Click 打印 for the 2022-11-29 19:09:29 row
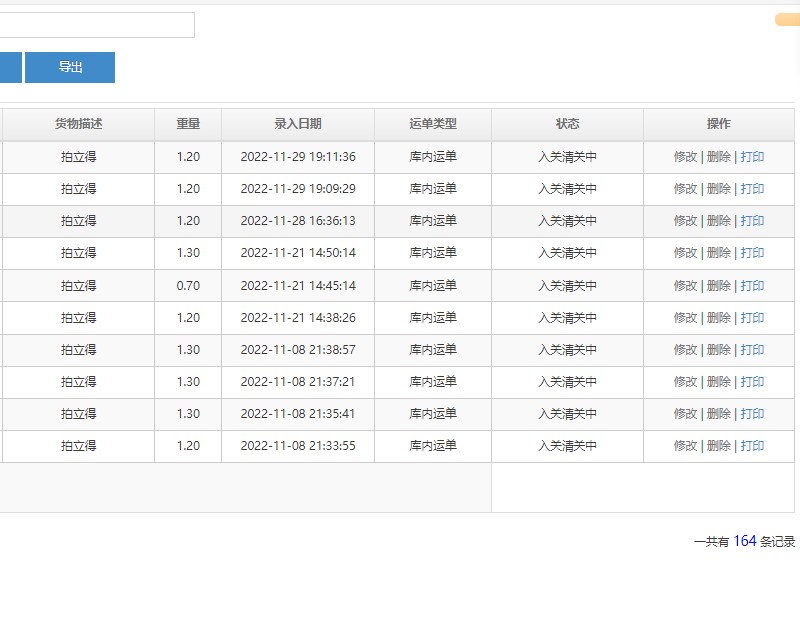Image resolution: width=800 pixels, height=619 pixels. (752, 189)
